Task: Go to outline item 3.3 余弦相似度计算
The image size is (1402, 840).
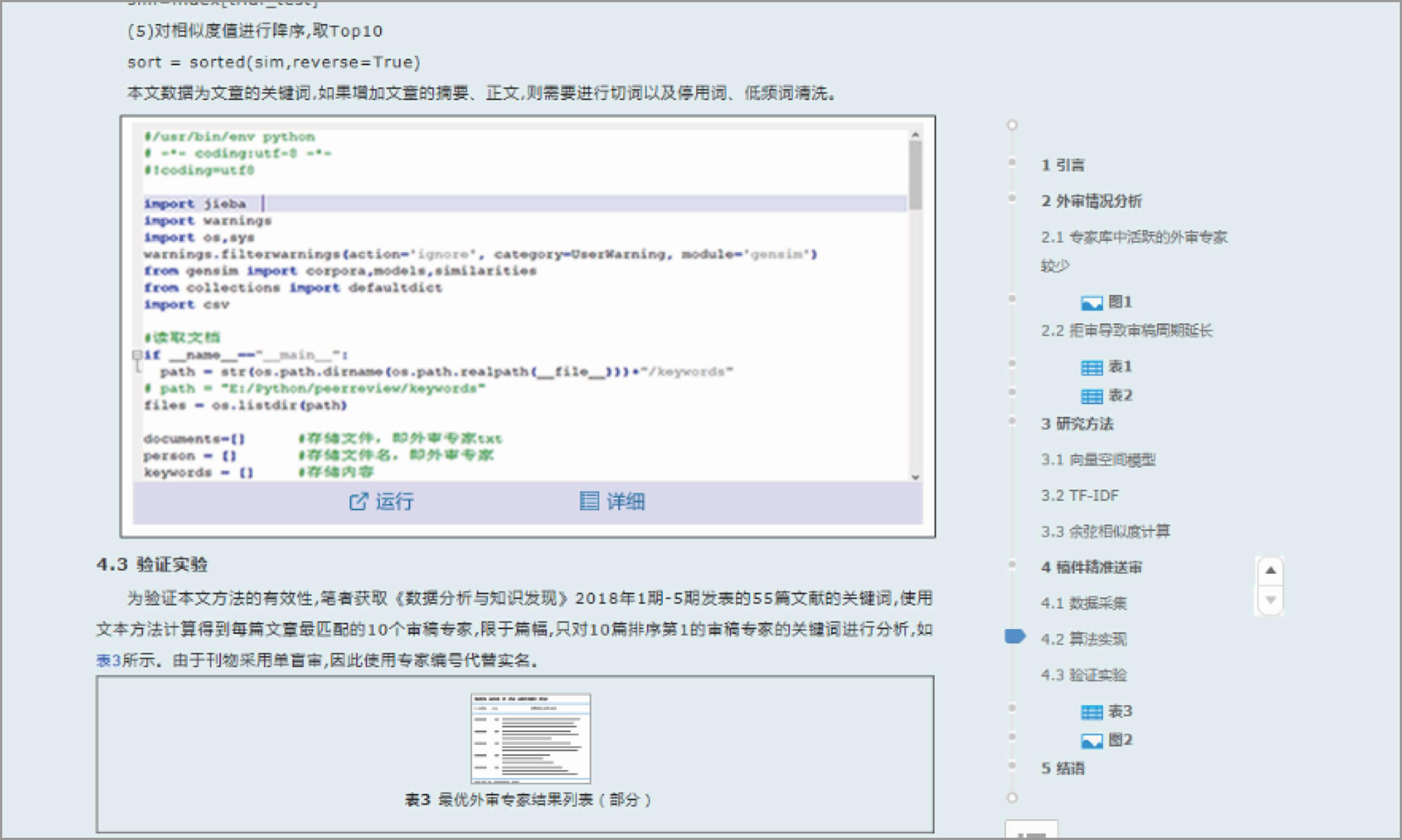Action: (x=1105, y=531)
